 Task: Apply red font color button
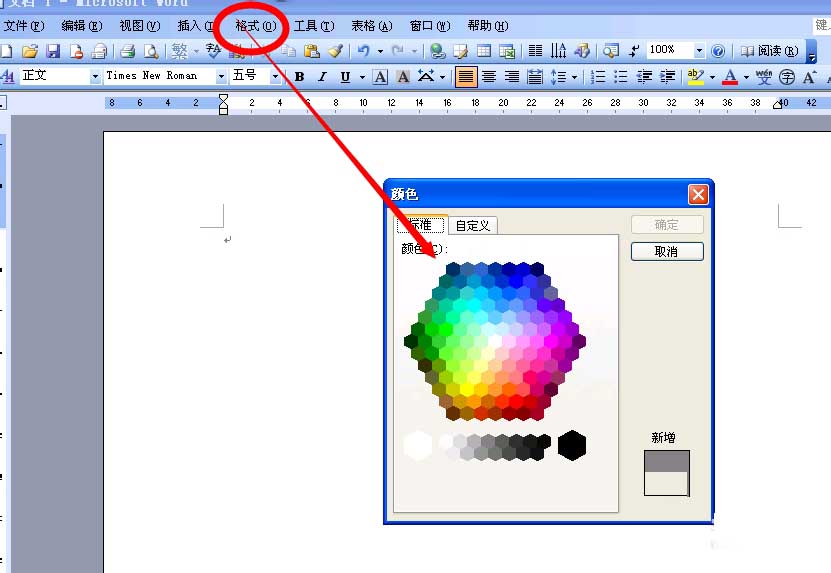(x=730, y=77)
